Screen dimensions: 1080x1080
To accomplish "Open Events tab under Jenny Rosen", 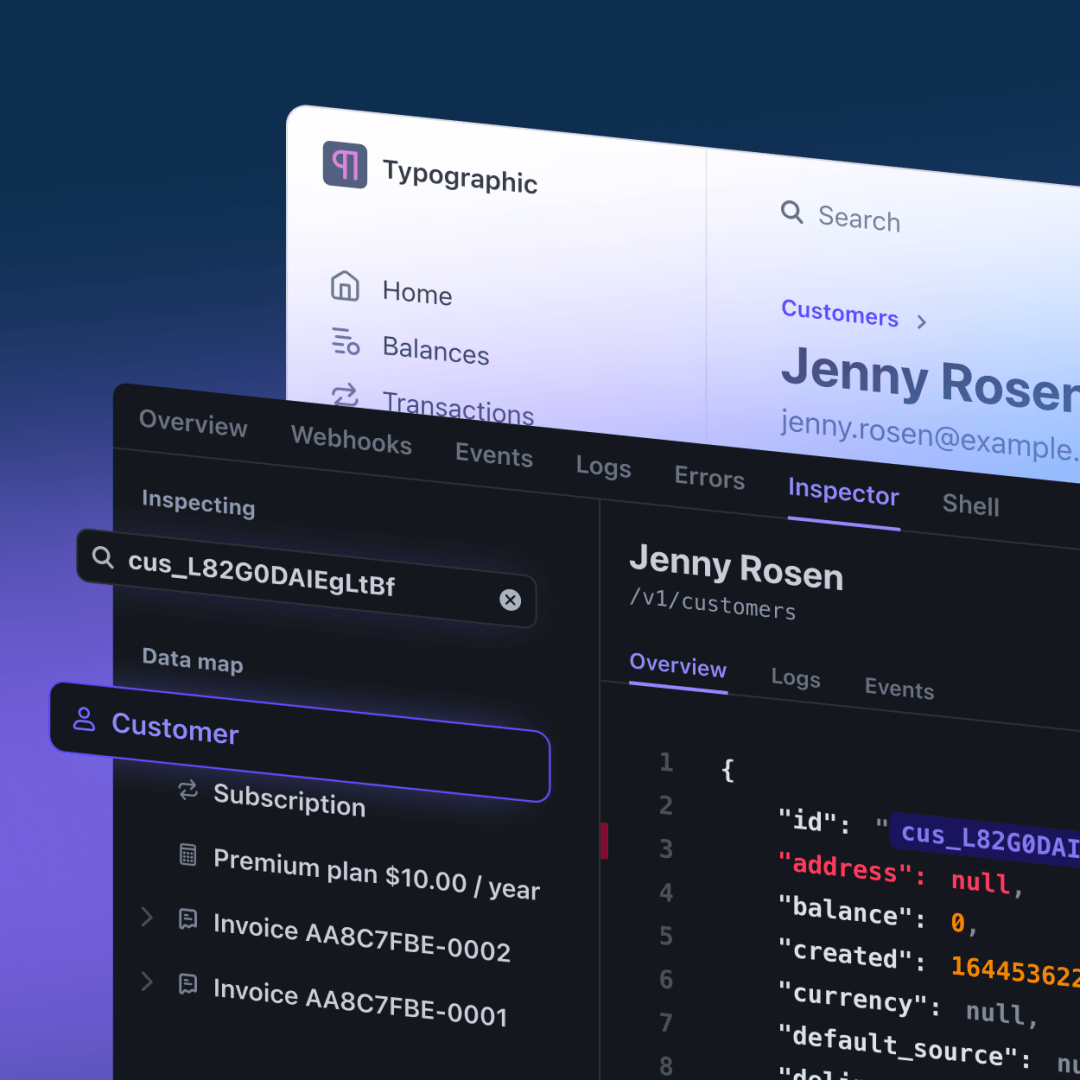I will (899, 688).
